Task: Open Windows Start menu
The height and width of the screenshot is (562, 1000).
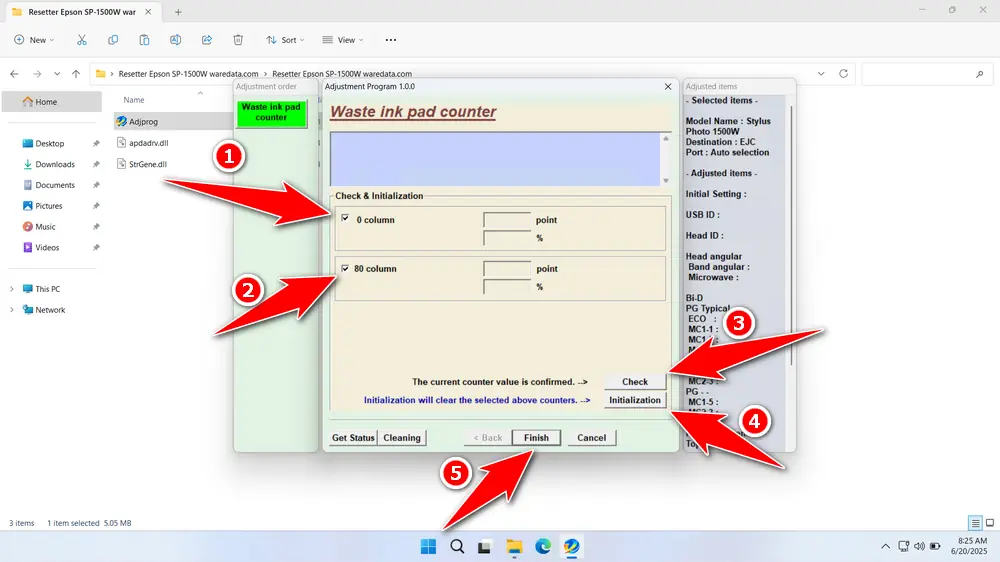Action: click(x=429, y=547)
